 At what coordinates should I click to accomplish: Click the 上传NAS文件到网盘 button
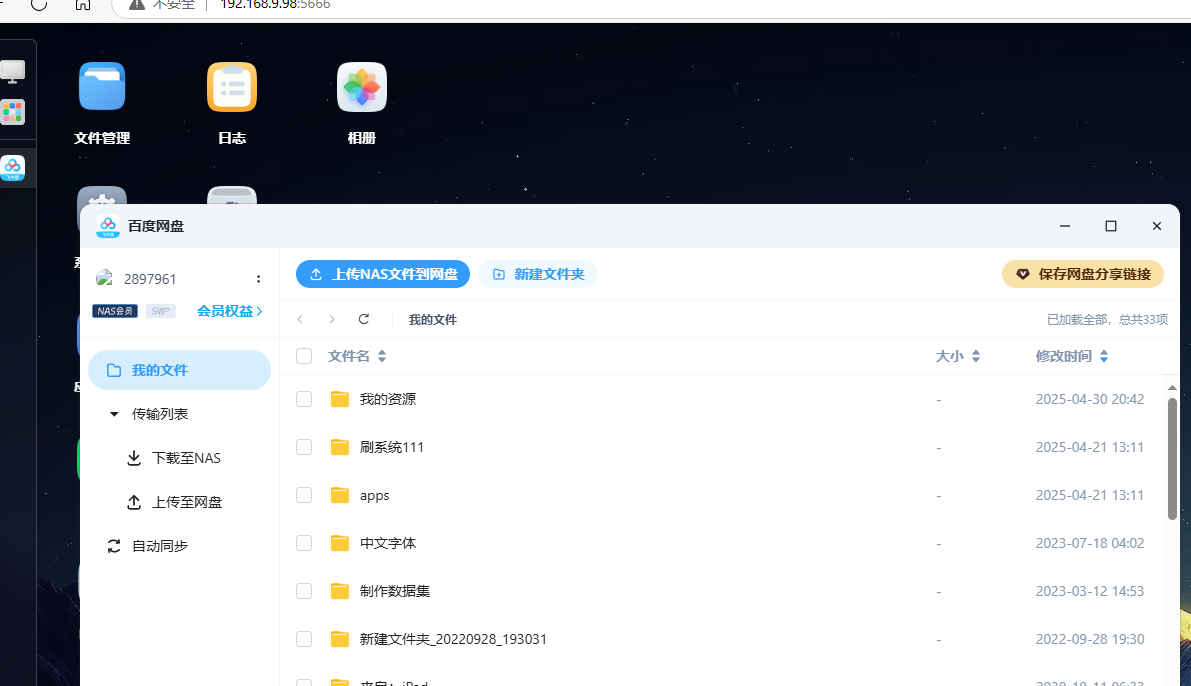coord(383,274)
